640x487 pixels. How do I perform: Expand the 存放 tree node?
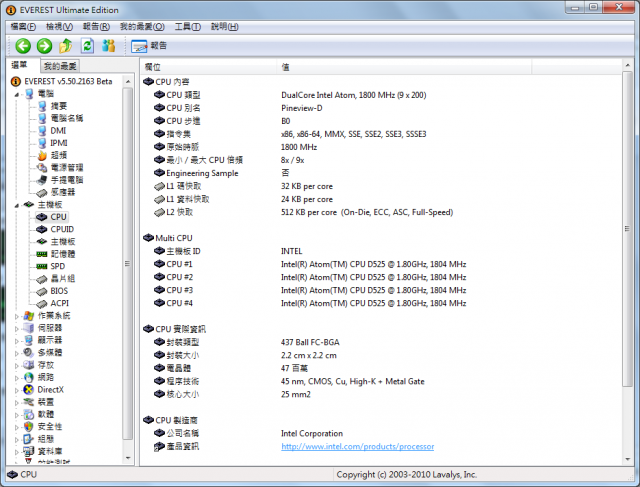[x=17, y=365]
